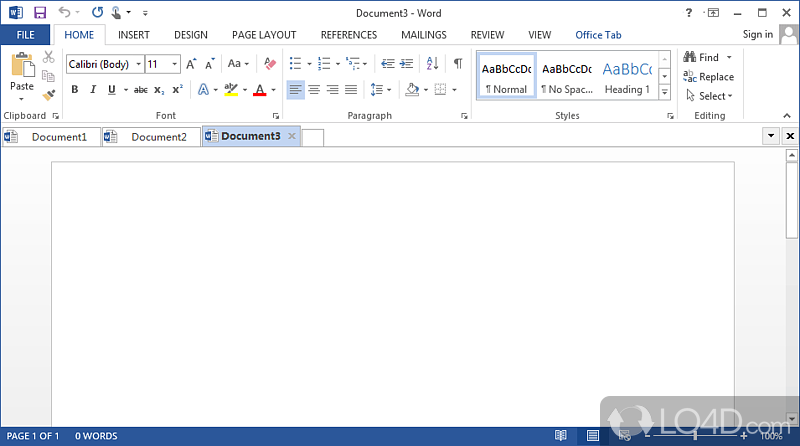The image size is (800, 446).
Task: Switch to Read Mode in status bar
Action: 561,435
